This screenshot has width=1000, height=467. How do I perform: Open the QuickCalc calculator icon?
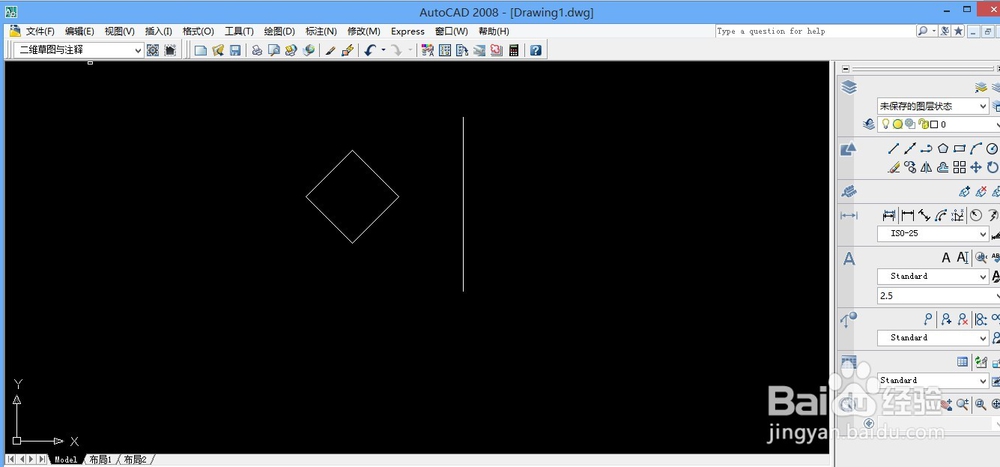[514, 50]
